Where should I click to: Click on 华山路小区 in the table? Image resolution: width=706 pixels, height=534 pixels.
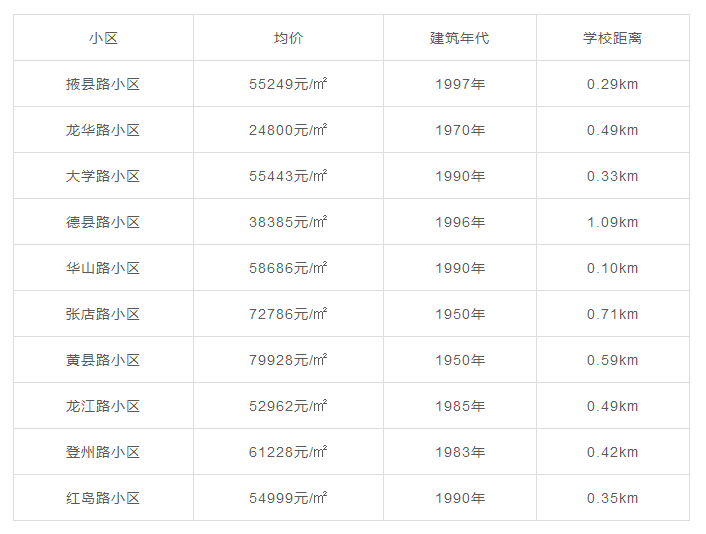(x=103, y=268)
